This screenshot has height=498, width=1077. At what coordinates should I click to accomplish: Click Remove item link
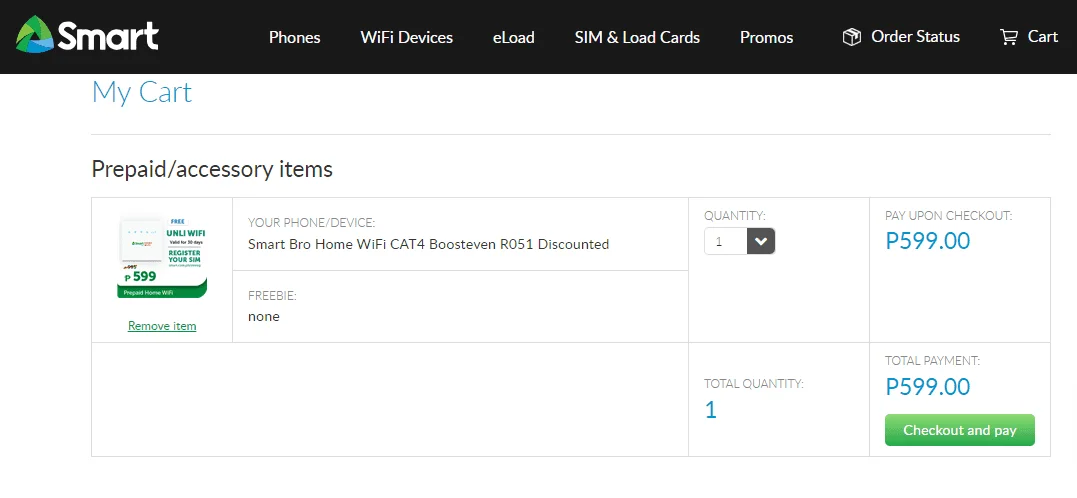pyautogui.click(x=162, y=326)
